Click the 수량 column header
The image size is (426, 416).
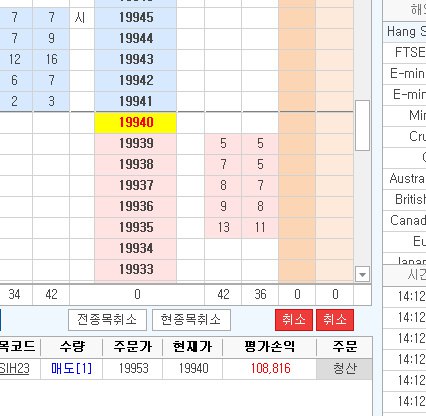pos(72,347)
